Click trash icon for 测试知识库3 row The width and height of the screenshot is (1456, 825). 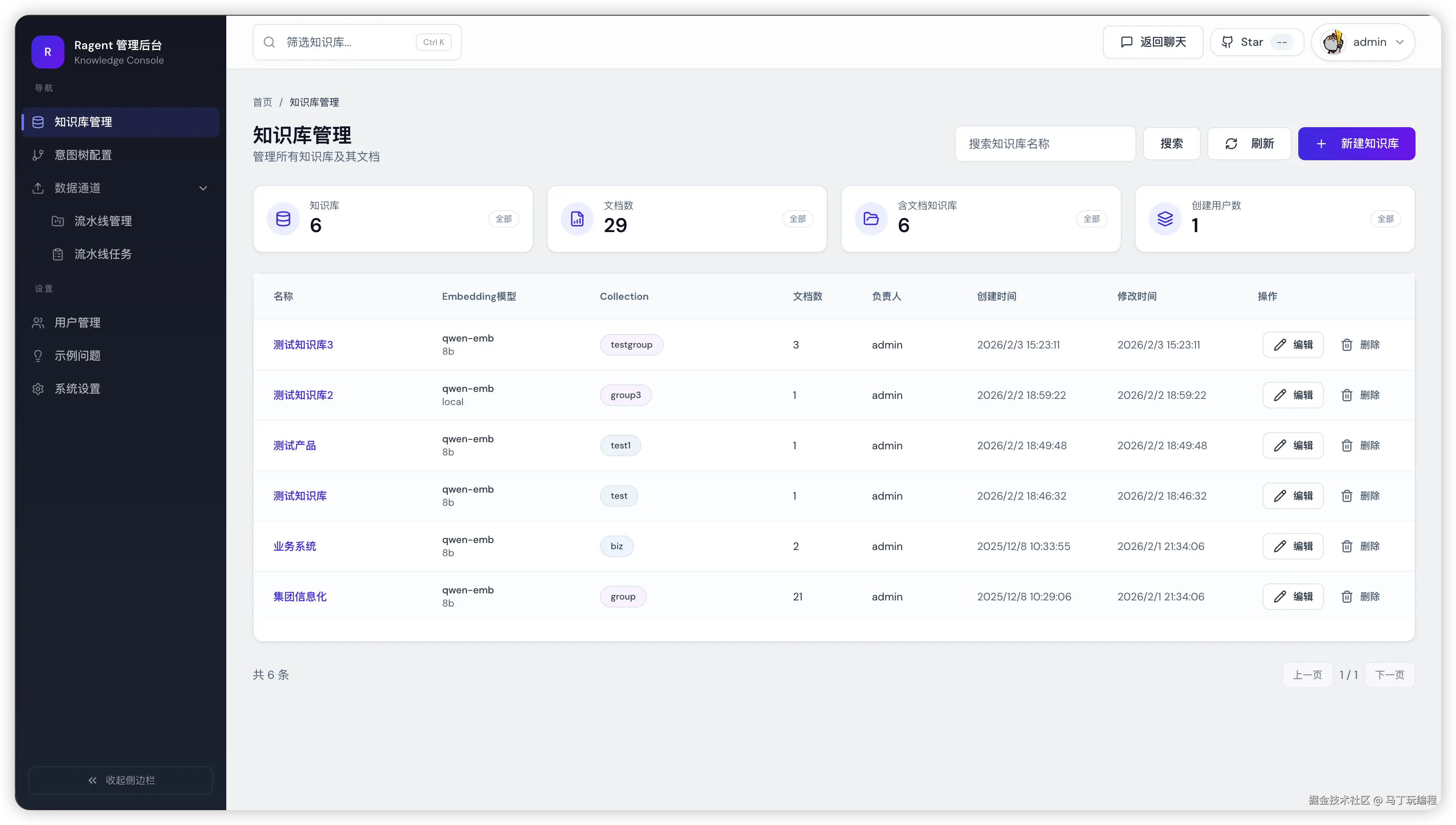coord(1347,344)
